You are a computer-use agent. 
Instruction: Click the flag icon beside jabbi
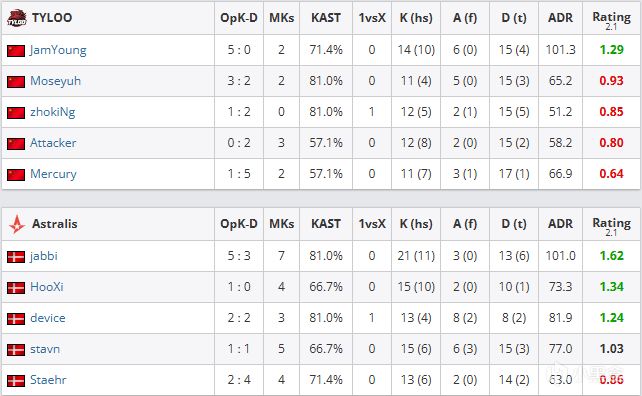pyautogui.click(x=16, y=257)
